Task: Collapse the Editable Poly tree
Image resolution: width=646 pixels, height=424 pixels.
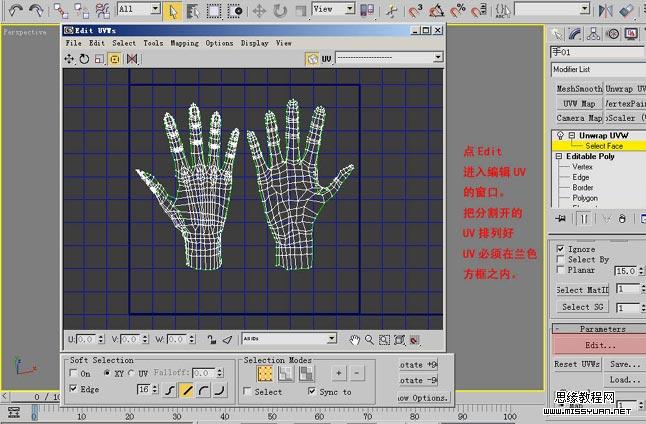Action: coord(559,156)
